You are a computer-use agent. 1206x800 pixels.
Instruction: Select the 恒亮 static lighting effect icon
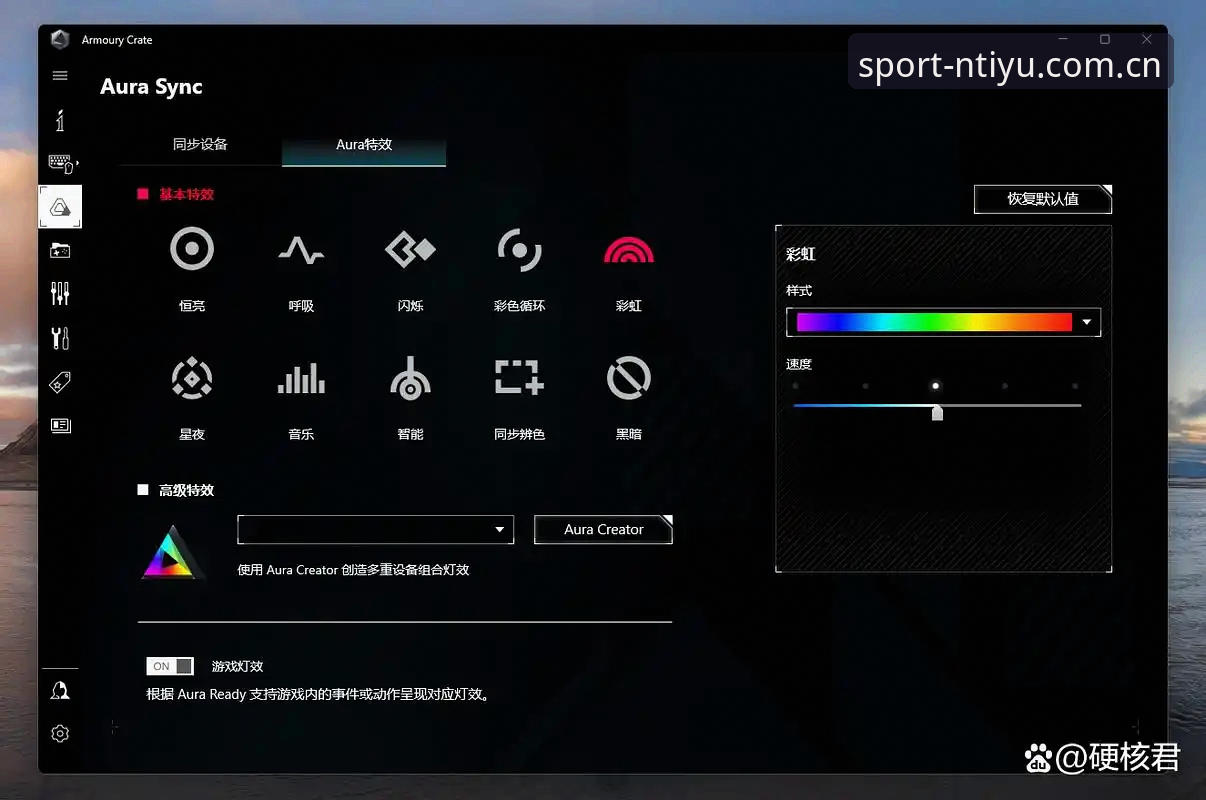[192, 249]
